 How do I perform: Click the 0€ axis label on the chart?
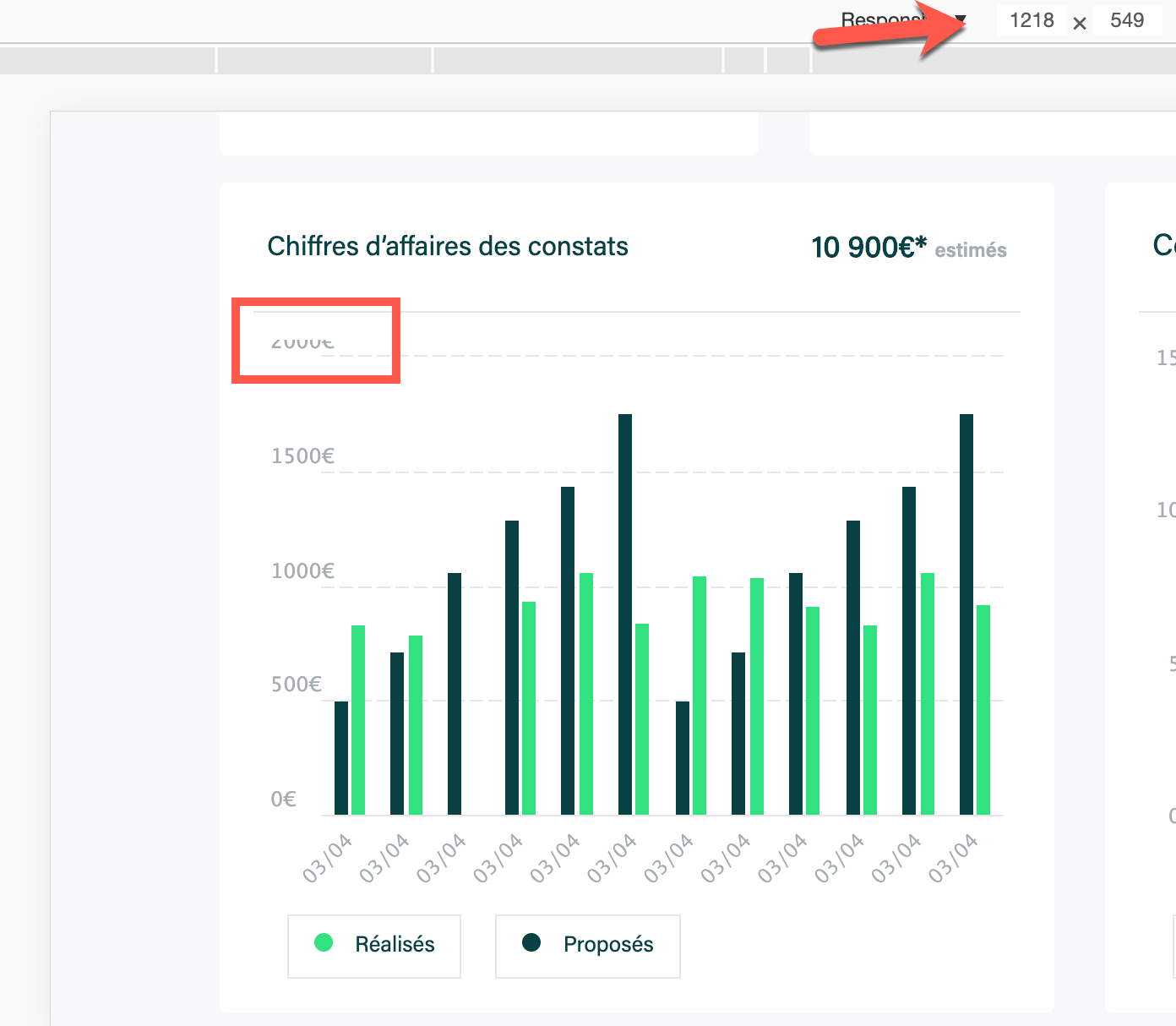click(x=282, y=798)
